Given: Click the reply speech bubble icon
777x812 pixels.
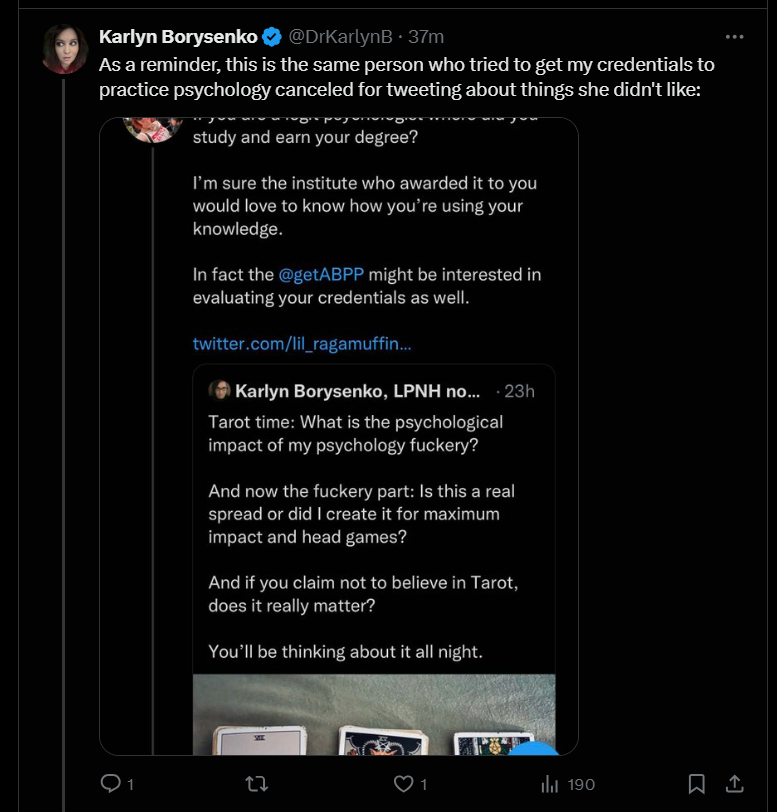Looking at the screenshot, I should [110, 784].
